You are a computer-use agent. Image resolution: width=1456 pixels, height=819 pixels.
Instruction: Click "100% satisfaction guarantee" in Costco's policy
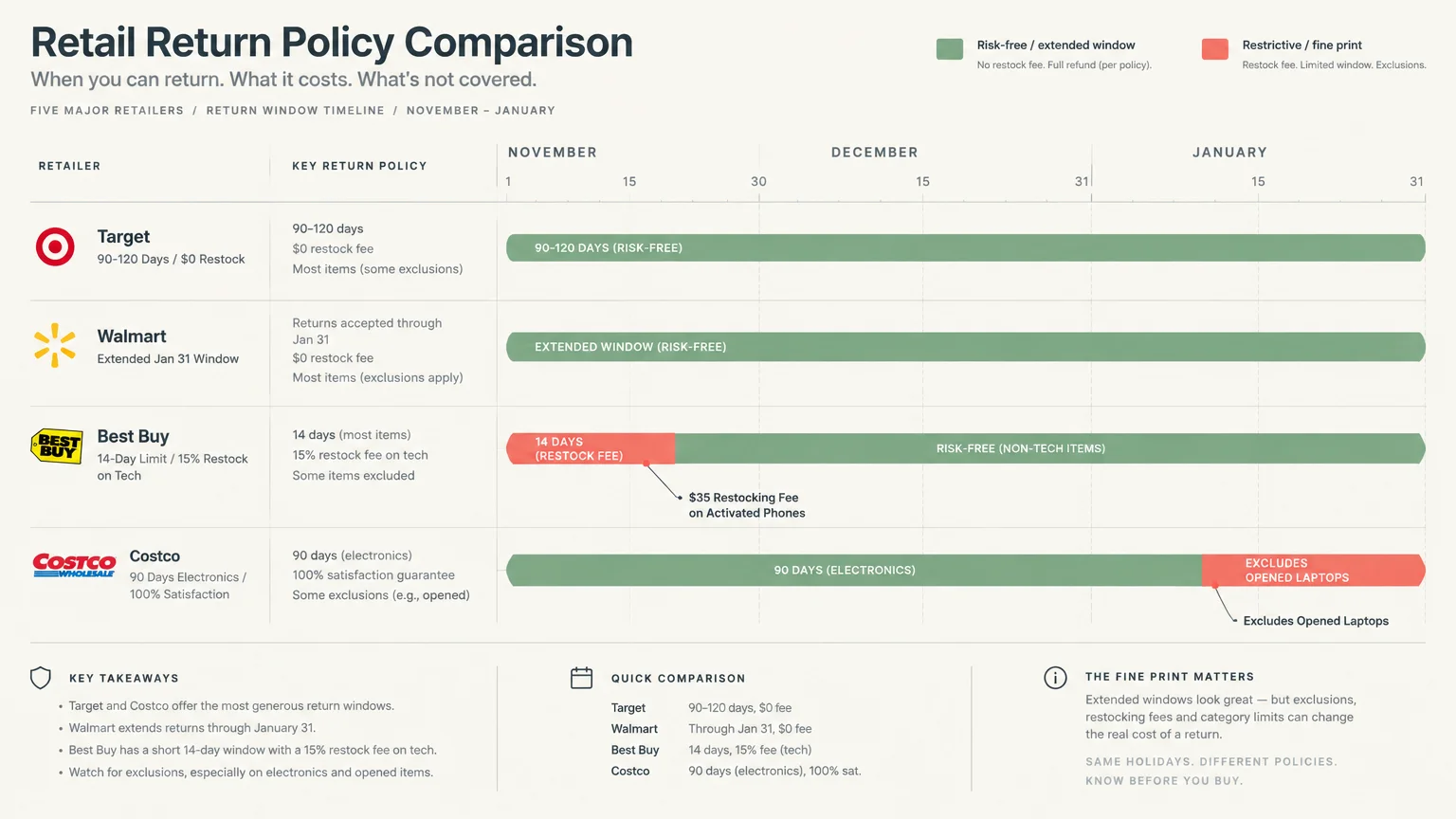(x=373, y=575)
